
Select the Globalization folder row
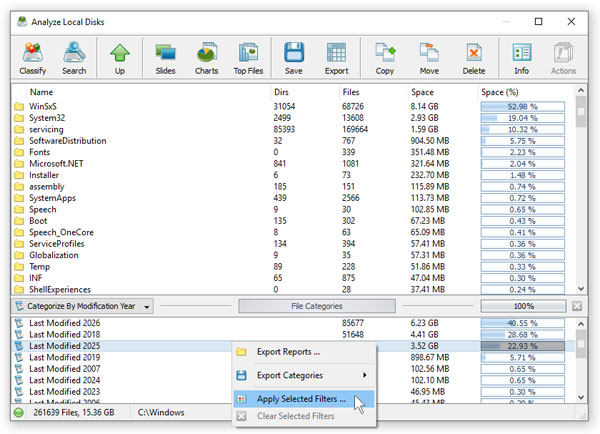pos(293,255)
